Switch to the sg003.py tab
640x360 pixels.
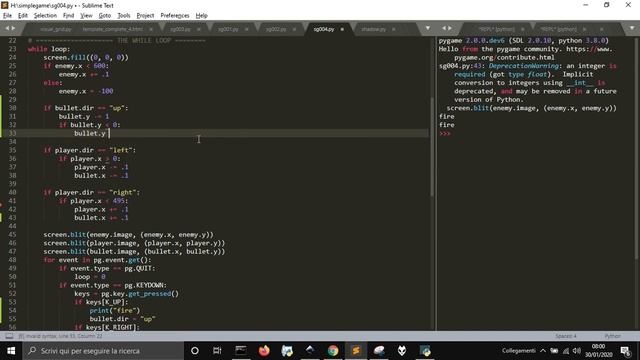(x=180, y=29)
